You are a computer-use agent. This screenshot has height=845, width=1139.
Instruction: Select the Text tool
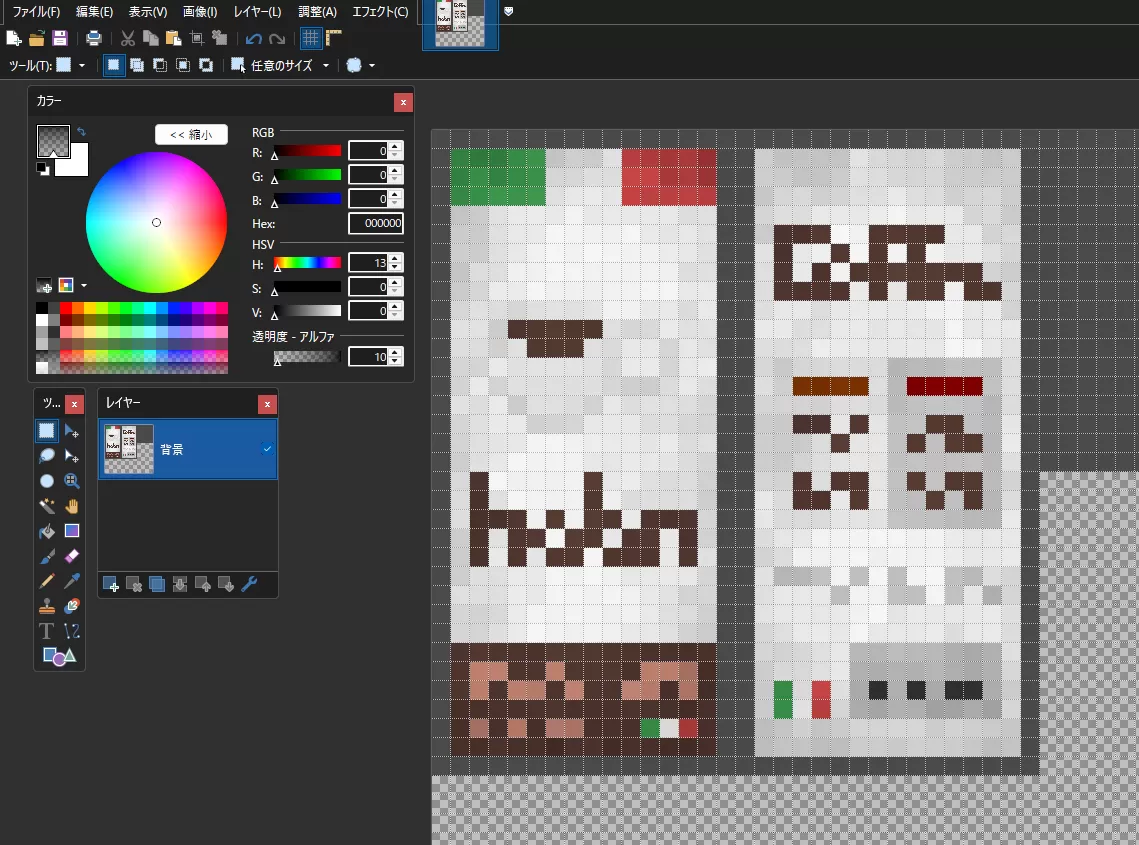[46, 631]
